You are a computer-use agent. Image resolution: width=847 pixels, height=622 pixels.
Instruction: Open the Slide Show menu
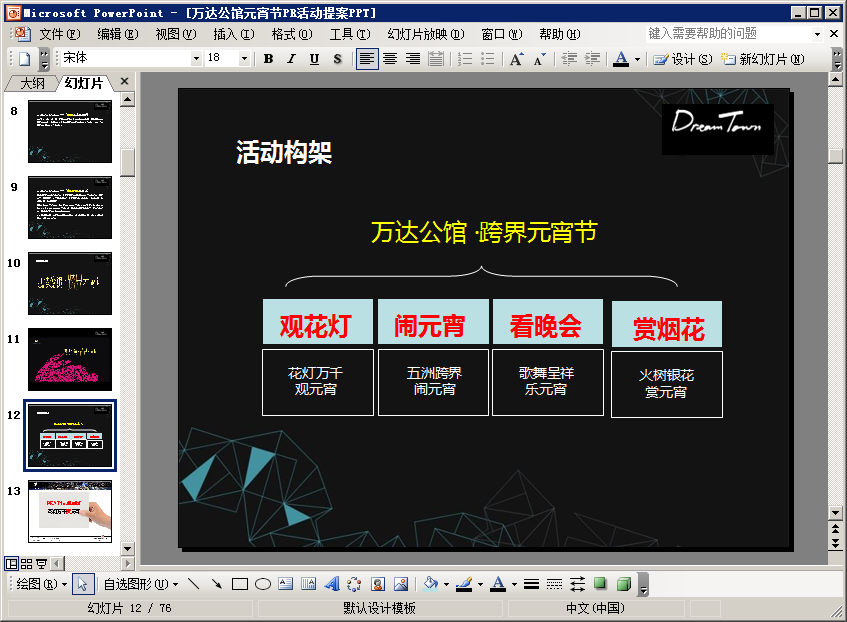(426, 34)
